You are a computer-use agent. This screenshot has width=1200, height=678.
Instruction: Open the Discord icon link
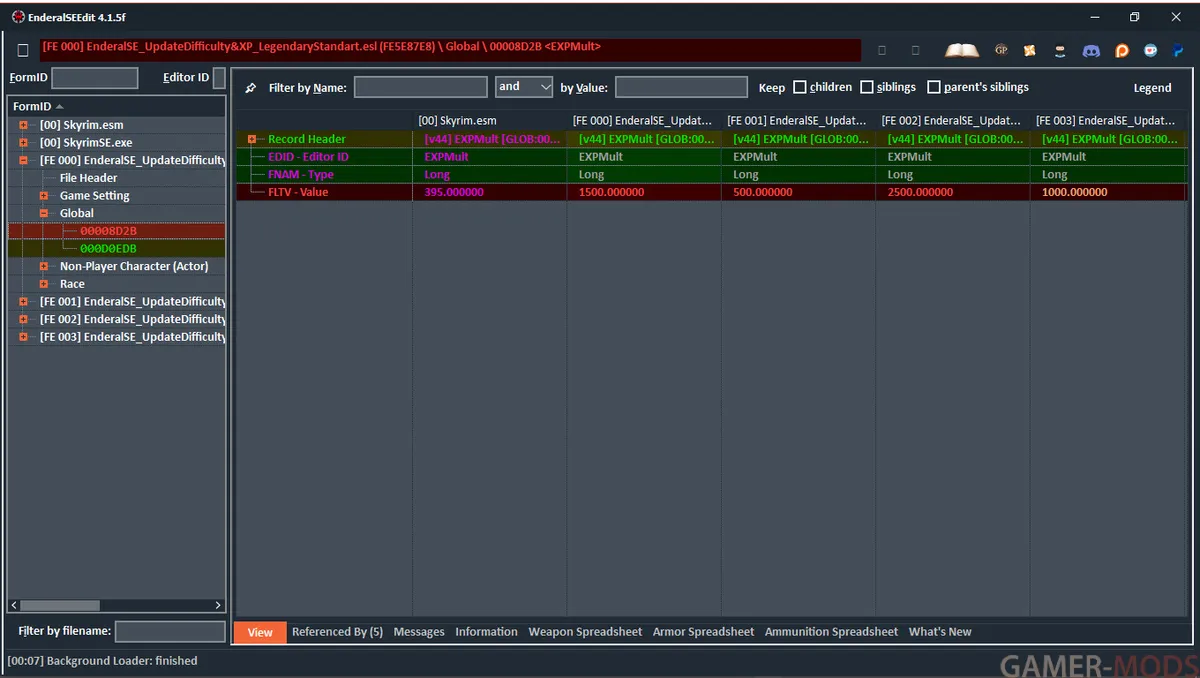[1091, 50]
